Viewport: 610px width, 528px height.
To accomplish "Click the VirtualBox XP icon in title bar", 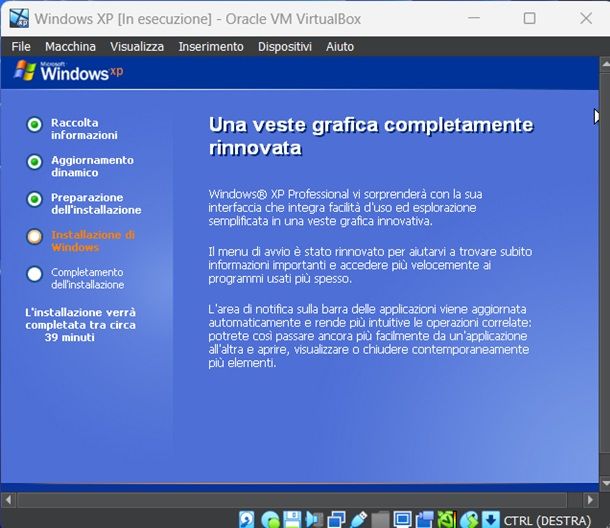I will click(x=19, y=18).
